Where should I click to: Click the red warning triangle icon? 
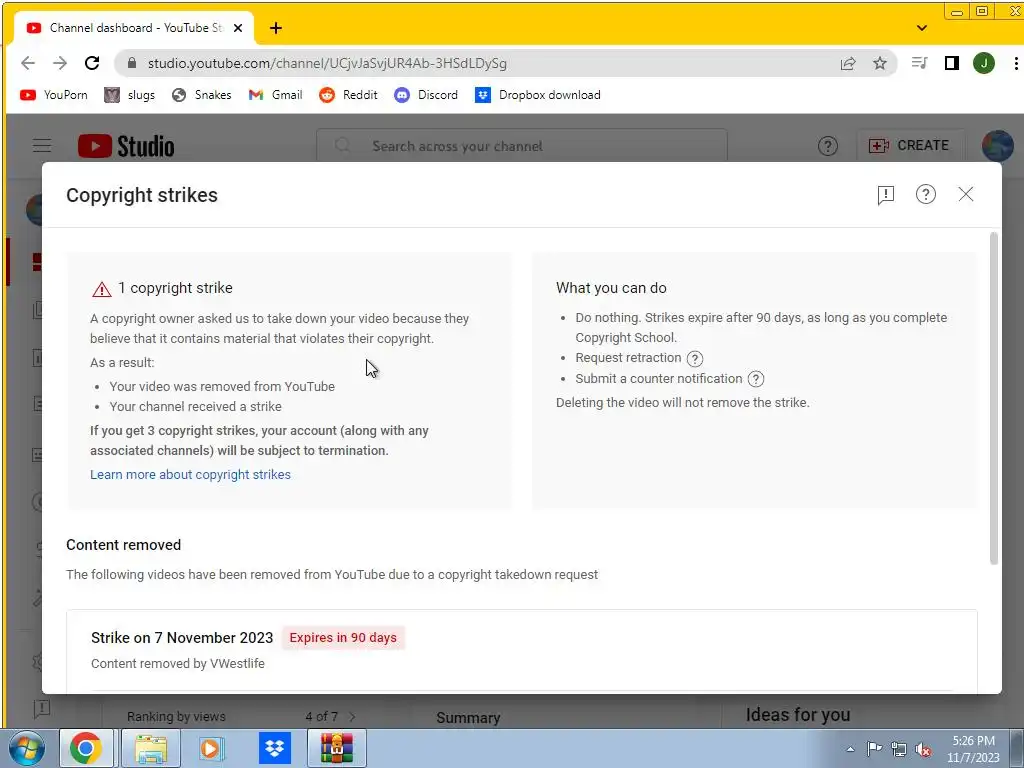101,289
